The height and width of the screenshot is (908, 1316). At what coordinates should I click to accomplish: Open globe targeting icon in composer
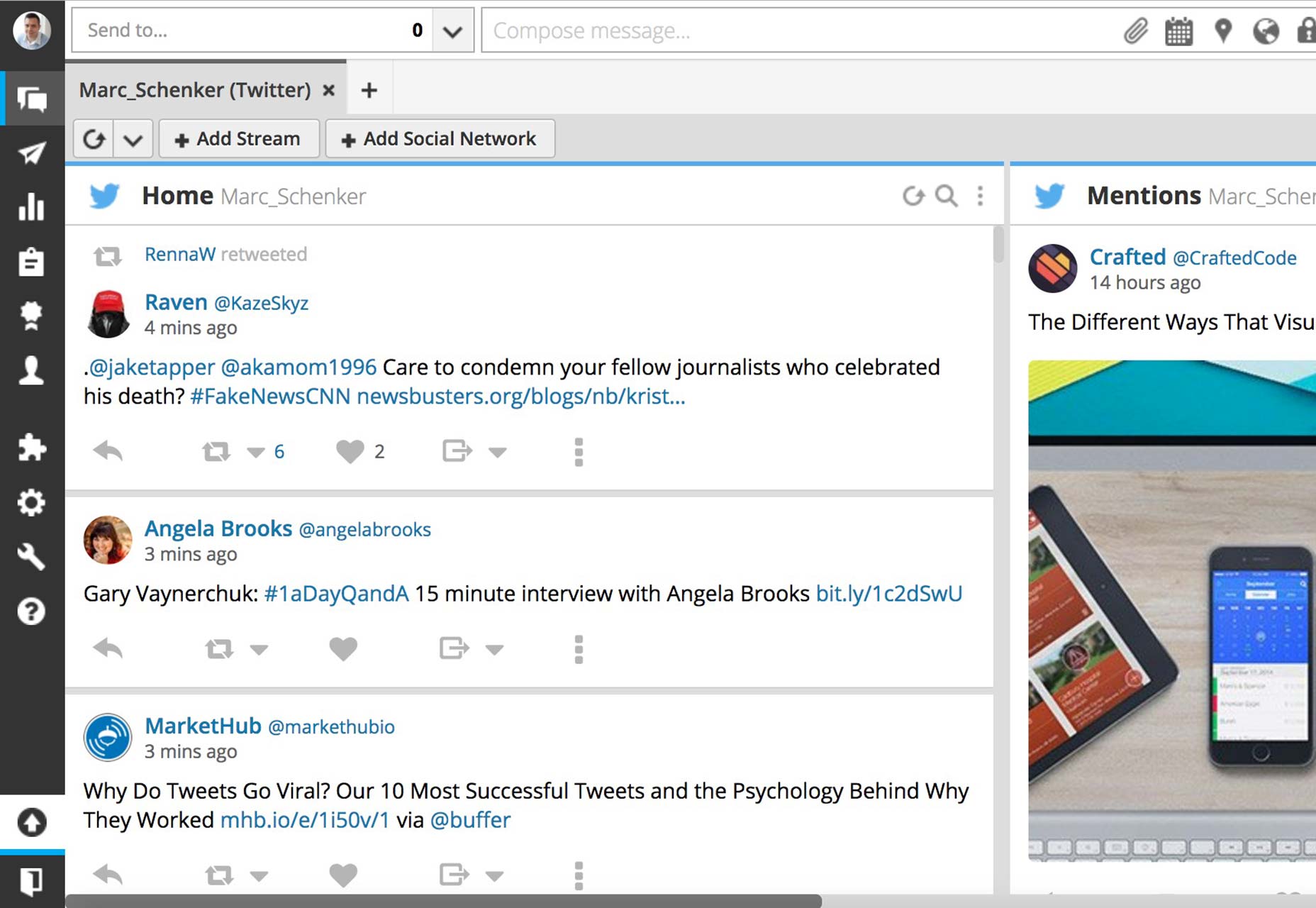tap(1266, 31)
